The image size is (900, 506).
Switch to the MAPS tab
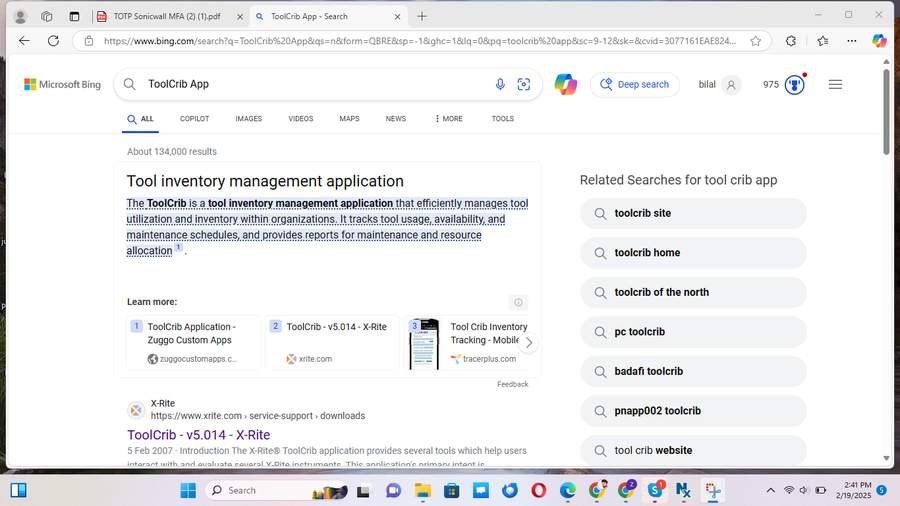[x=349, y=119]
